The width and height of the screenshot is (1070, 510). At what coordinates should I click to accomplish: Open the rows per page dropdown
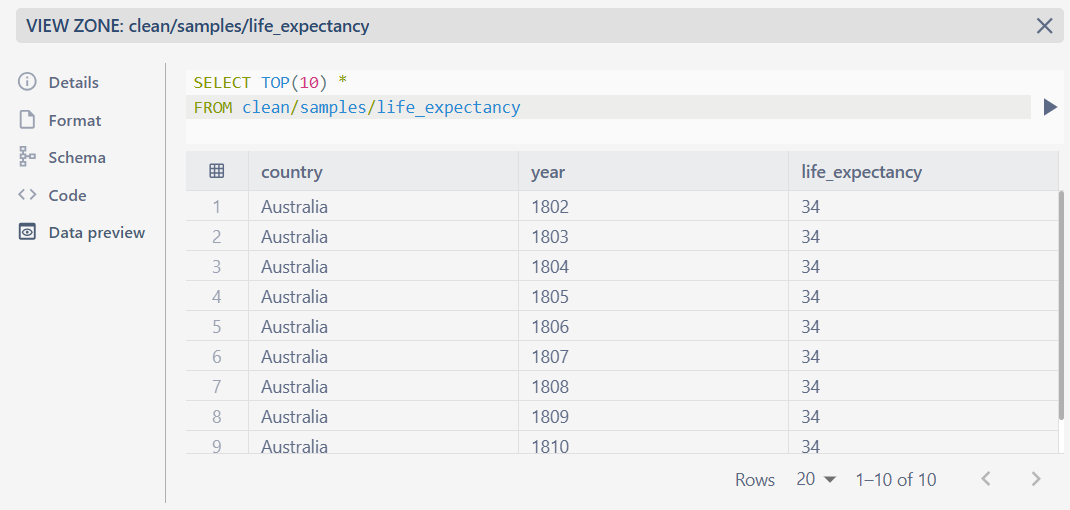(x=815, y=479)
